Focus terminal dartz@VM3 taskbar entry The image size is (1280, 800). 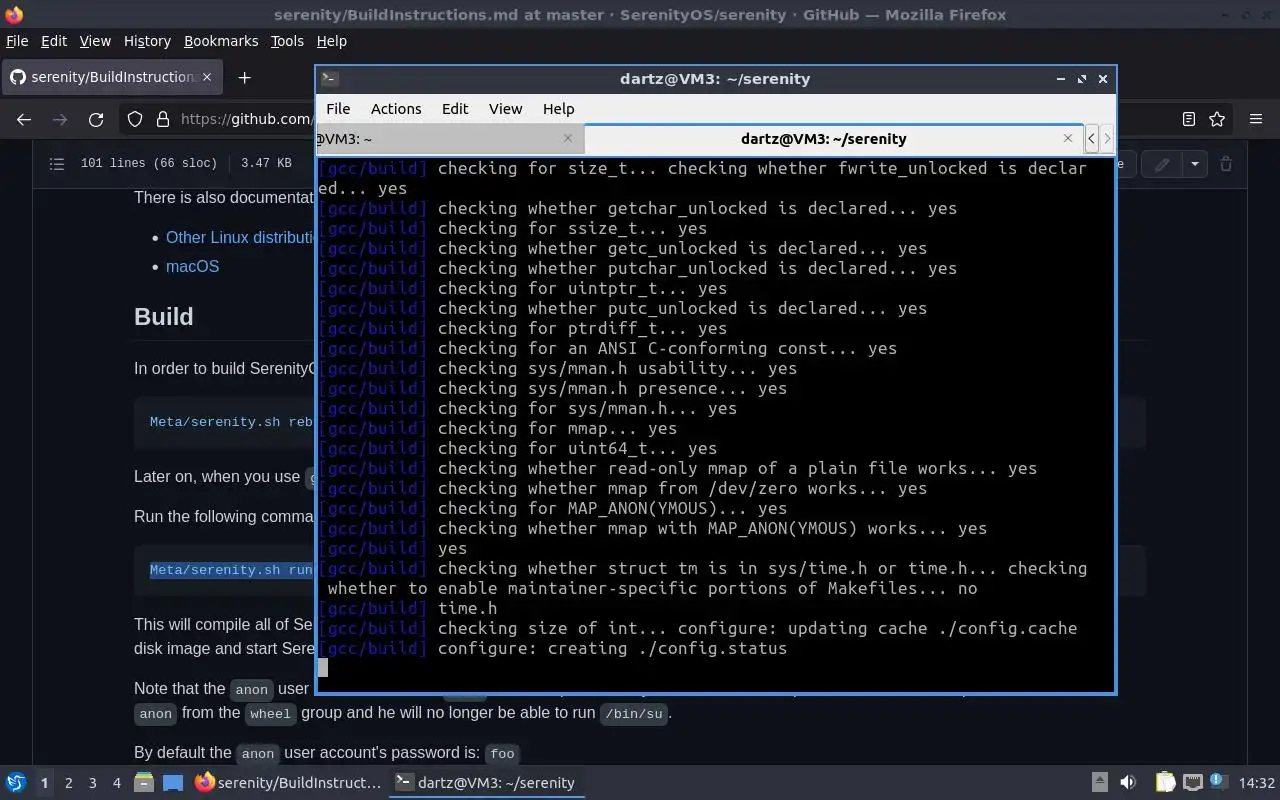(486, 782)
